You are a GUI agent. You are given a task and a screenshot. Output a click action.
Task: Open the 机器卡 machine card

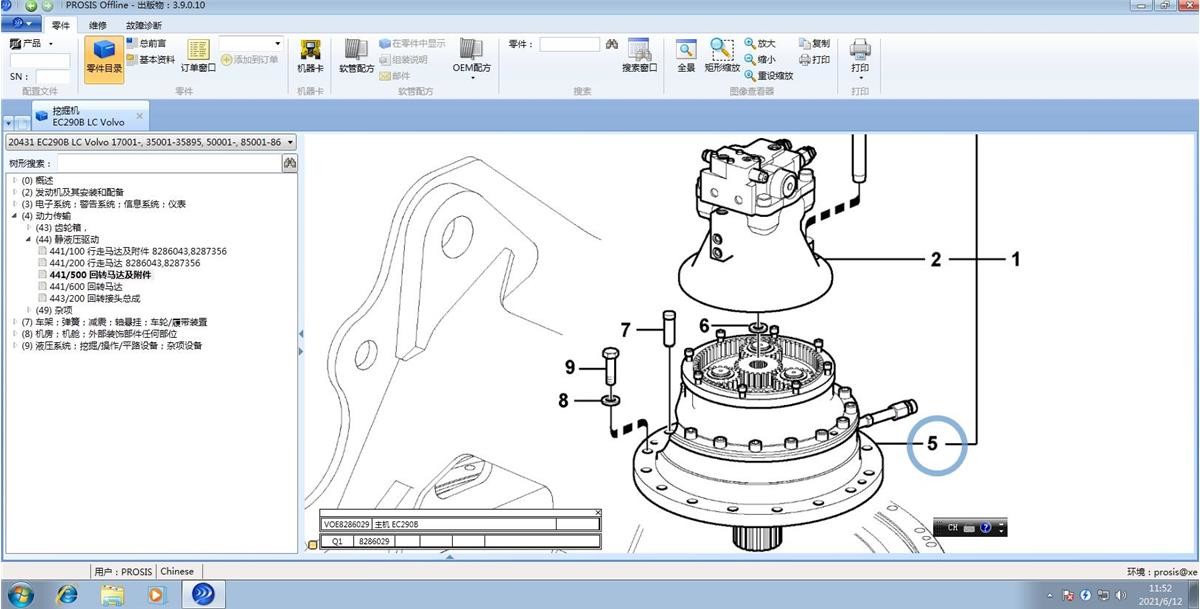click(x=311, y=56)
